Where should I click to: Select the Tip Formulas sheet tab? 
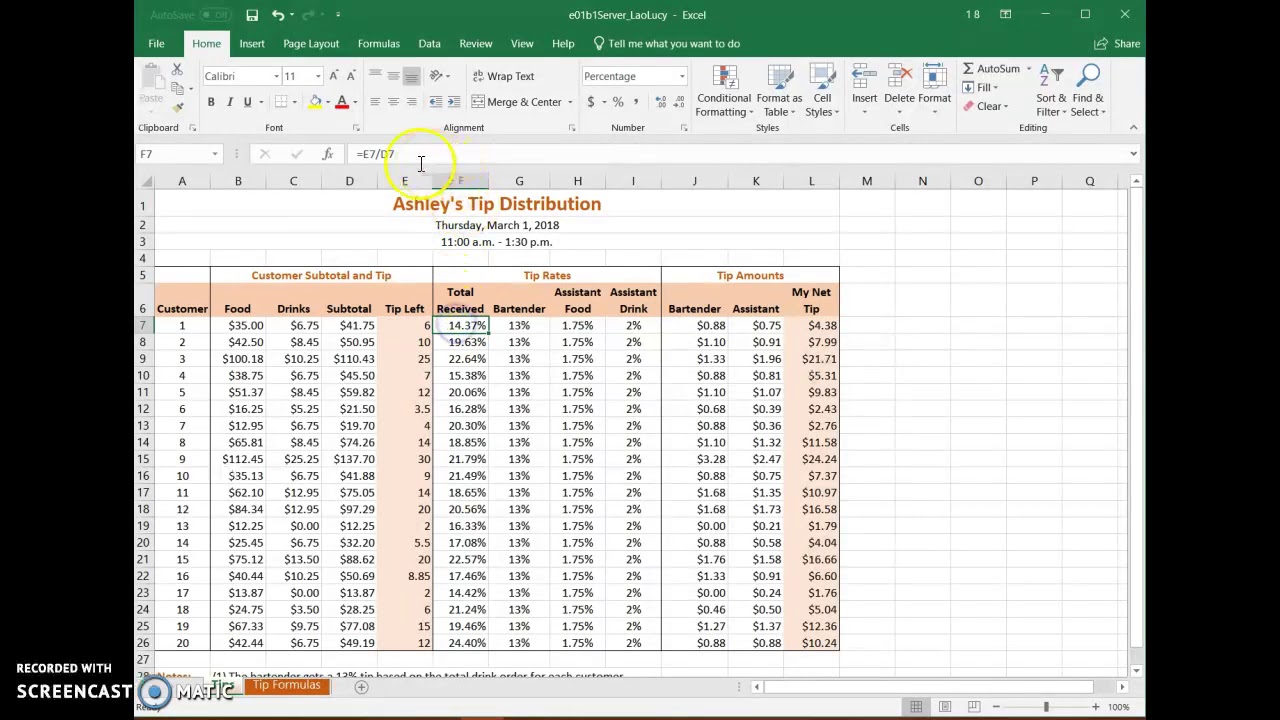coord(286,686)
